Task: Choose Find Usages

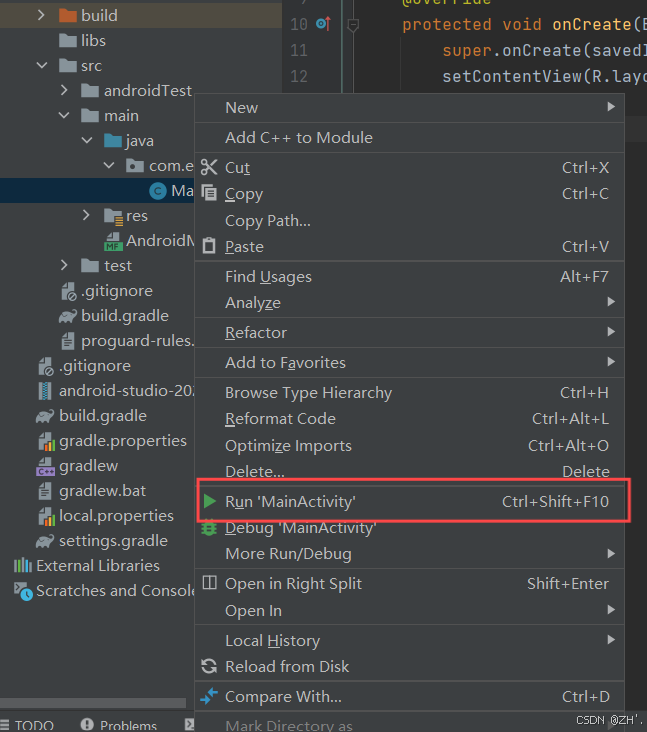Action: tap(409, 277)
